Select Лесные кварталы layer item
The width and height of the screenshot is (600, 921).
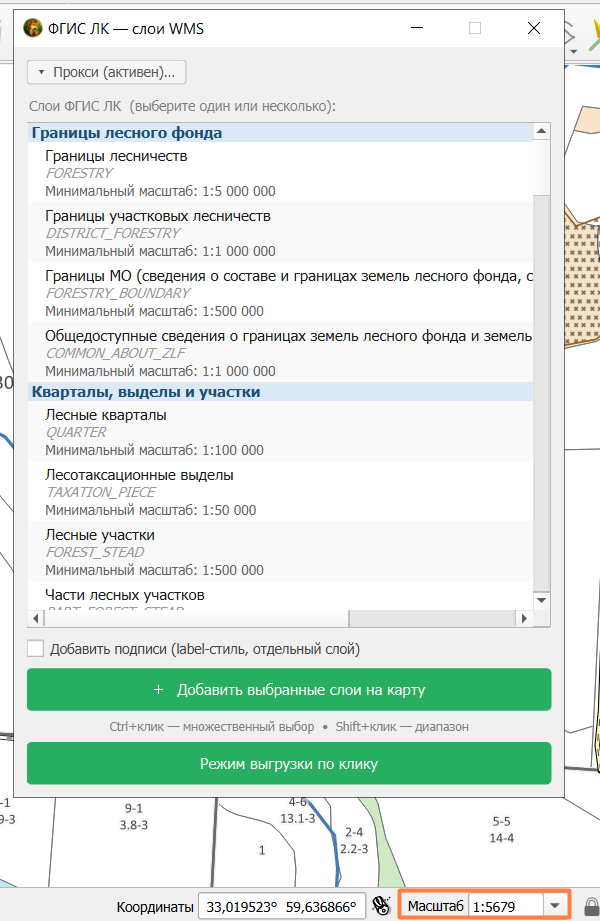(280, 432)
